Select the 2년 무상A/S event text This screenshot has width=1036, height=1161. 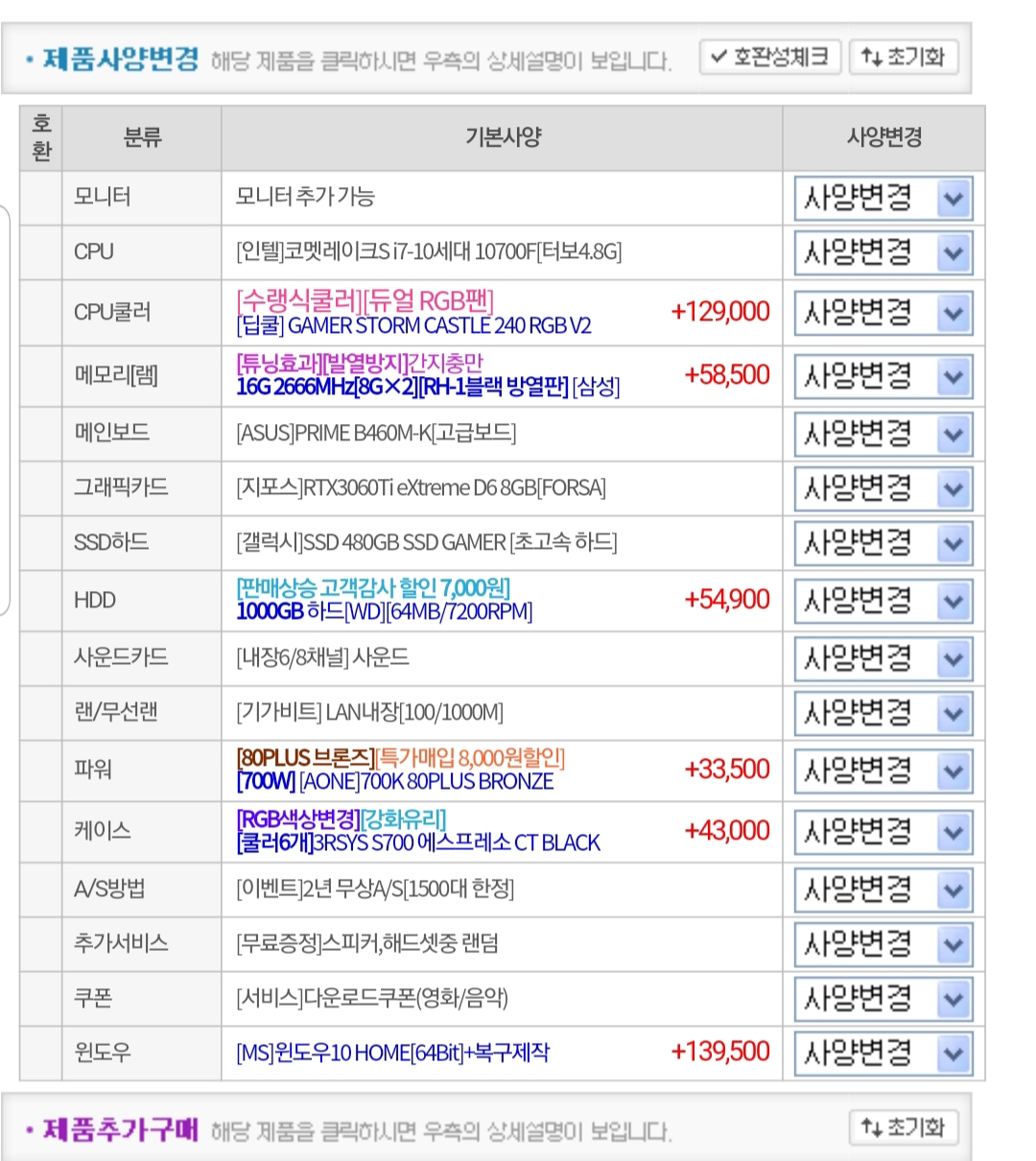pos(375,889)
